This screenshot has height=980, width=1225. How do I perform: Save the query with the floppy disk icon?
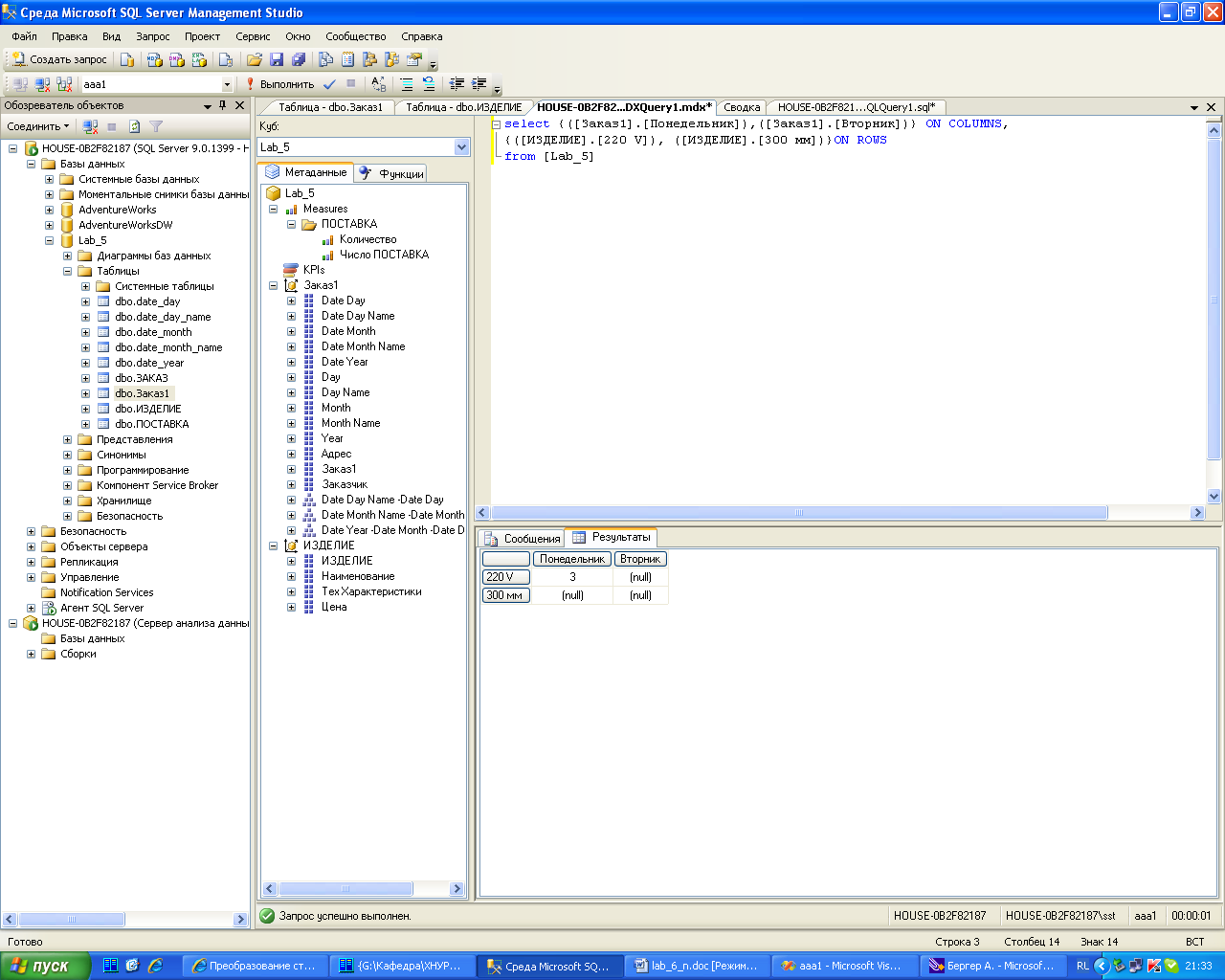277,59
